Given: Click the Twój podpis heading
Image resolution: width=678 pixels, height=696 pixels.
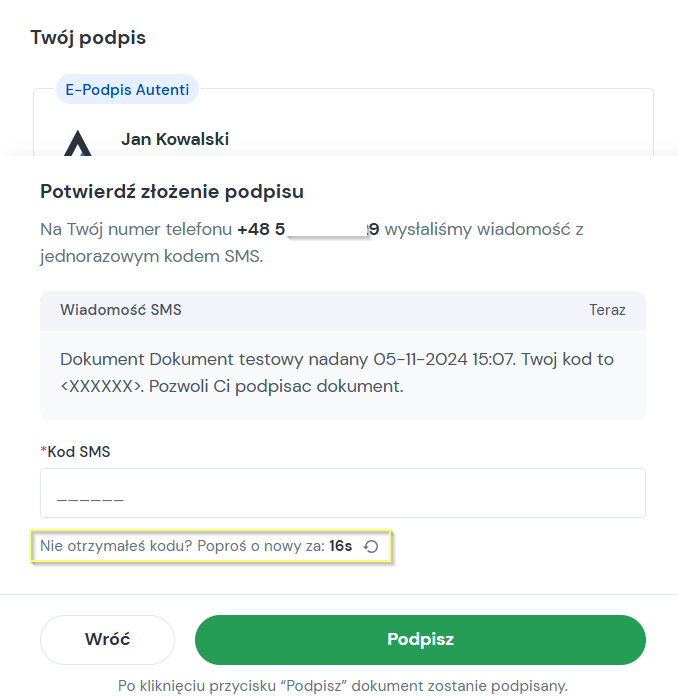Looking at the screenshot, I should click(88, 38).
